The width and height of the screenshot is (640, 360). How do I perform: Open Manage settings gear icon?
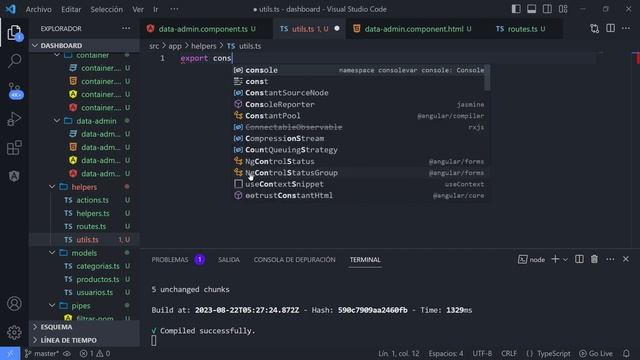(14, 332)
